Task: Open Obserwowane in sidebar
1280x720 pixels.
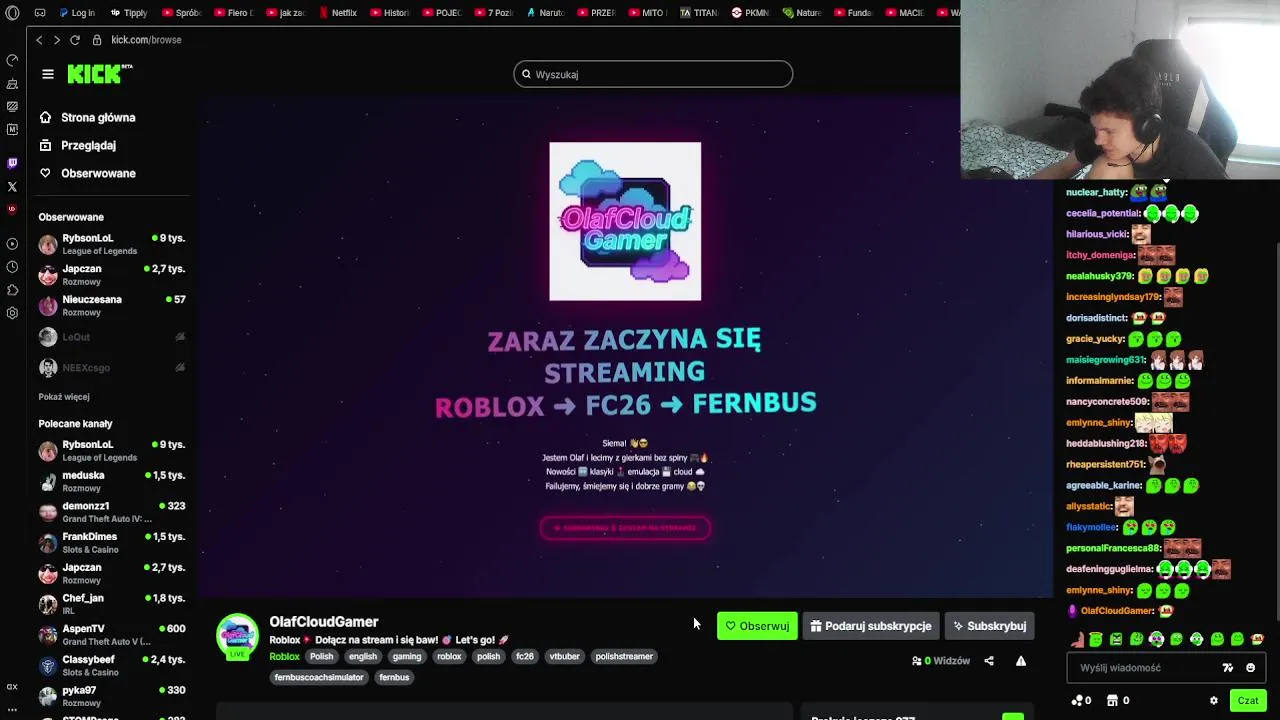Action: point(97,173)
